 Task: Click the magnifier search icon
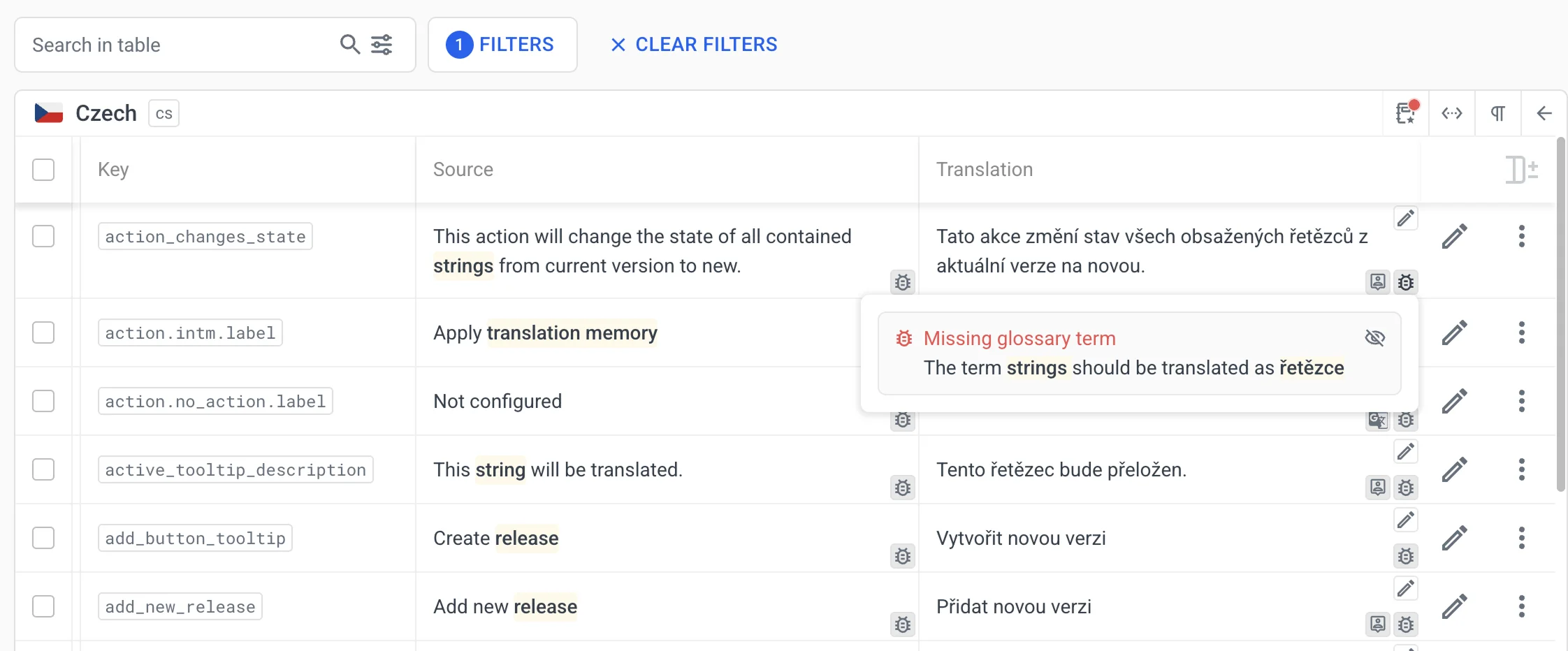[x=350, y=45]
